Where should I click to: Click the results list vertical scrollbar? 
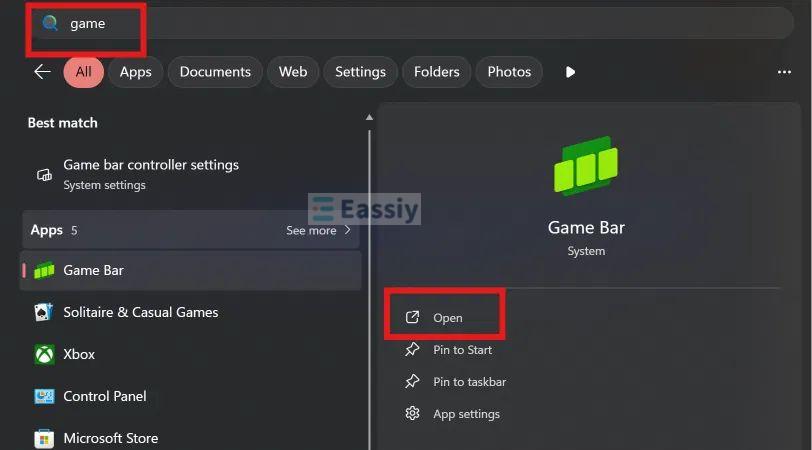(x=369, y=290)
